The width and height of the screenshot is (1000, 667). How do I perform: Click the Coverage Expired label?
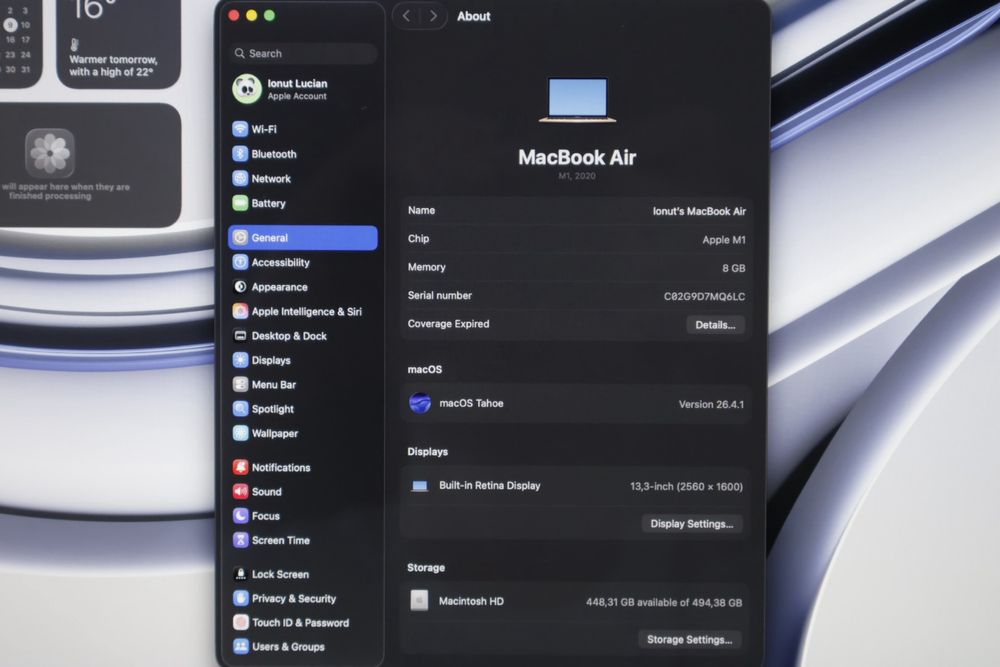point(448,324)
